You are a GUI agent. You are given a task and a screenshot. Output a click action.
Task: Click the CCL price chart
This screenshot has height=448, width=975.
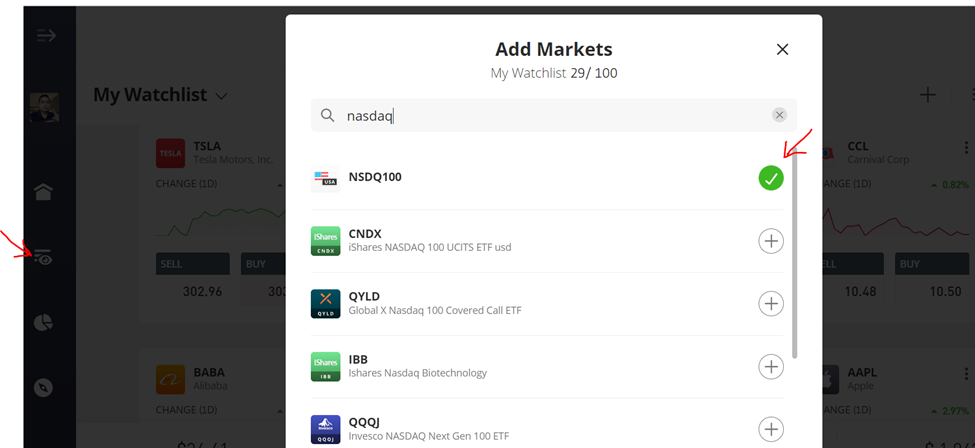click(895, 222)
